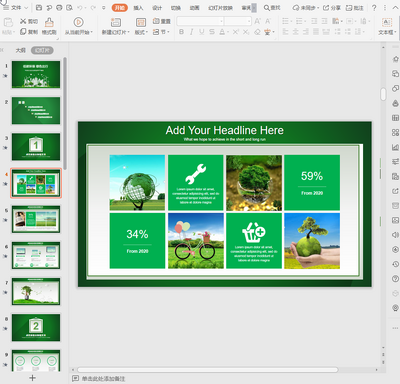Click the Increase Font Size icon
The width and height of the screenshot is (400, 384).
point(257,21)
